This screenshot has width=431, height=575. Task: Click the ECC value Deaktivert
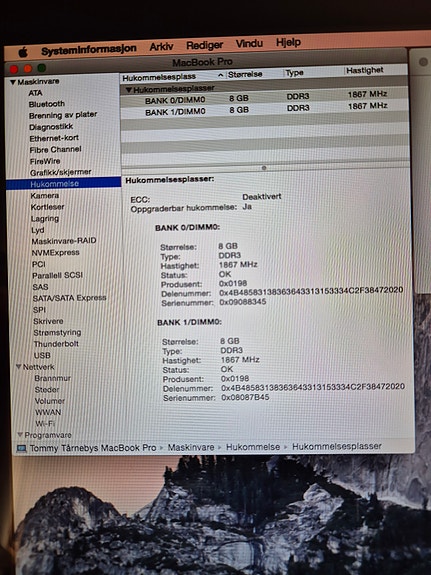[262, 197]
